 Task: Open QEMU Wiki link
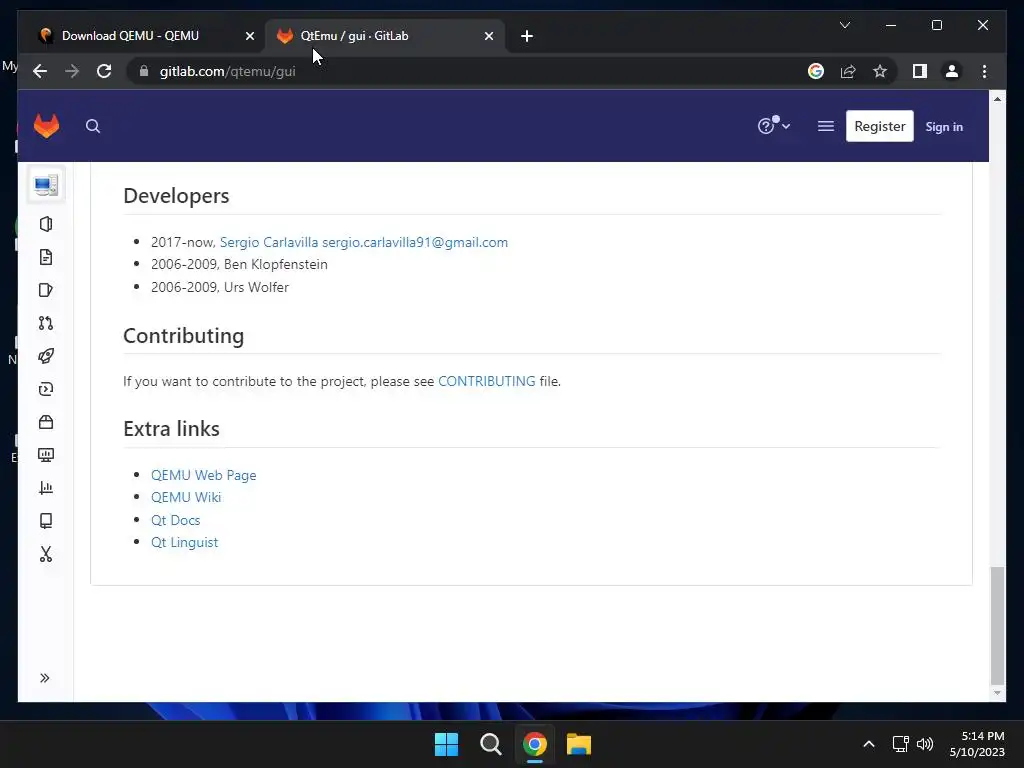coord(186,498)
